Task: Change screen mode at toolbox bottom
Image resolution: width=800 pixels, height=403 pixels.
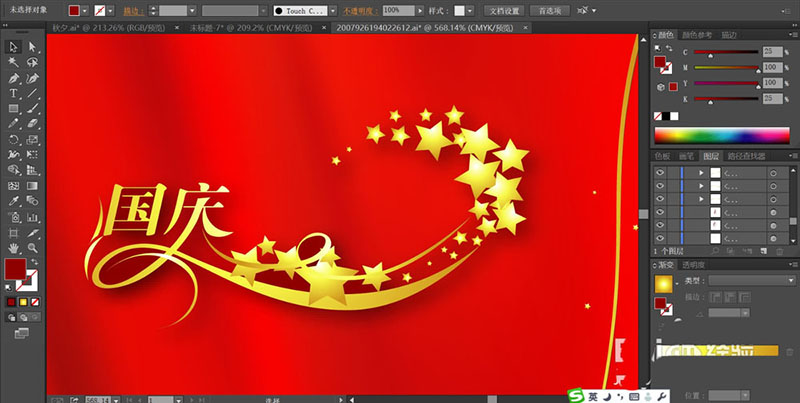Action: (21, 333)
